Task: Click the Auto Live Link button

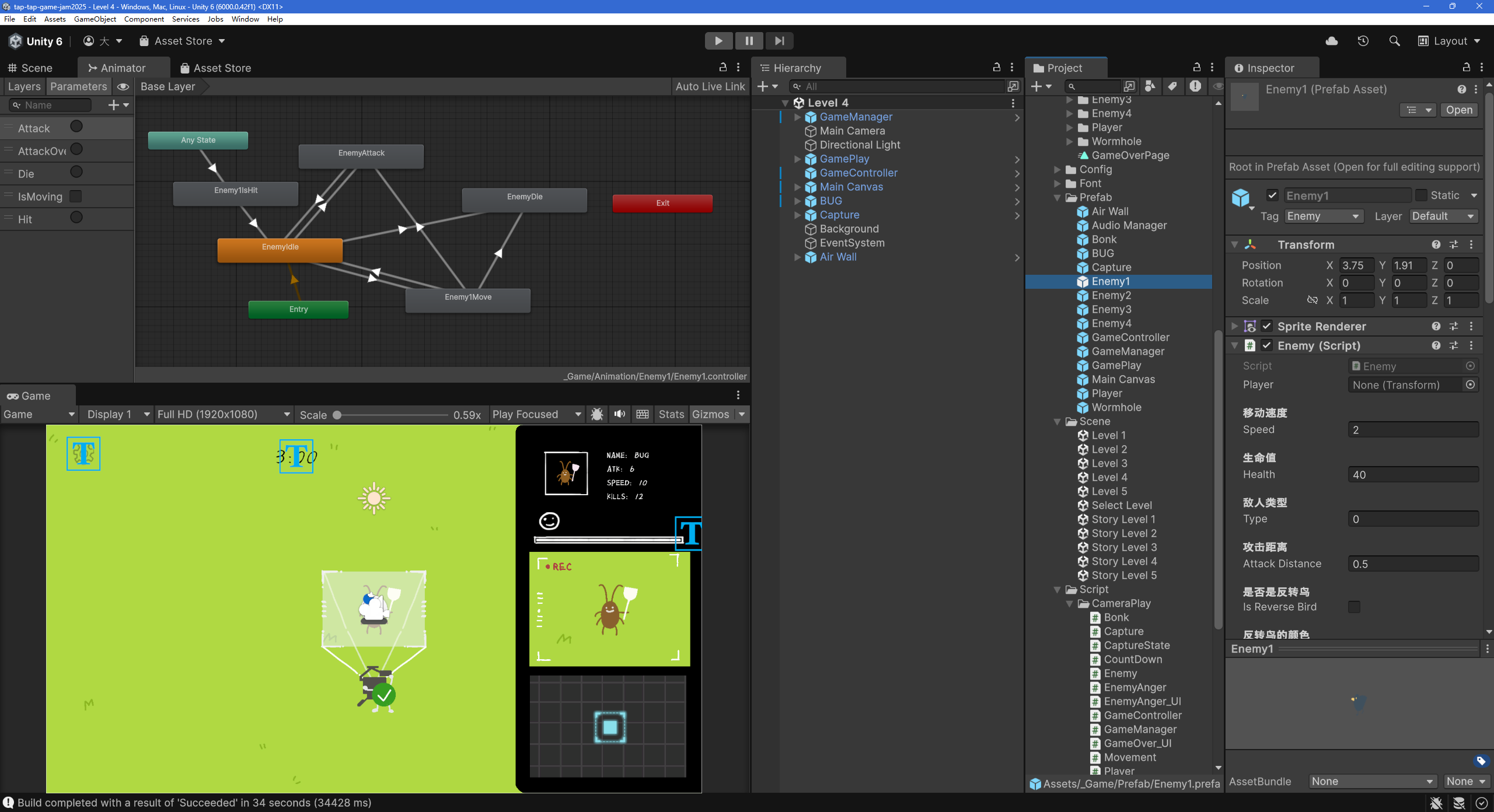Action: (x=710, y=86)
